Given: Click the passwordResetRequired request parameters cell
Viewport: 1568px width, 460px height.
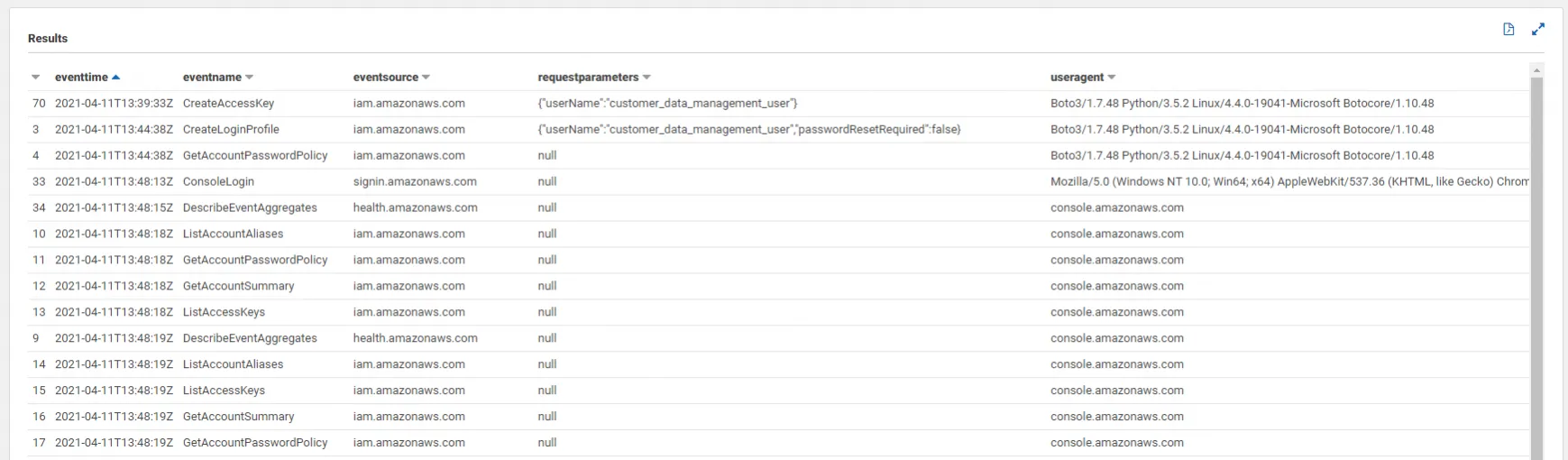Looking at the screenshot, I should pyautogui.click(x=749, y=130).
